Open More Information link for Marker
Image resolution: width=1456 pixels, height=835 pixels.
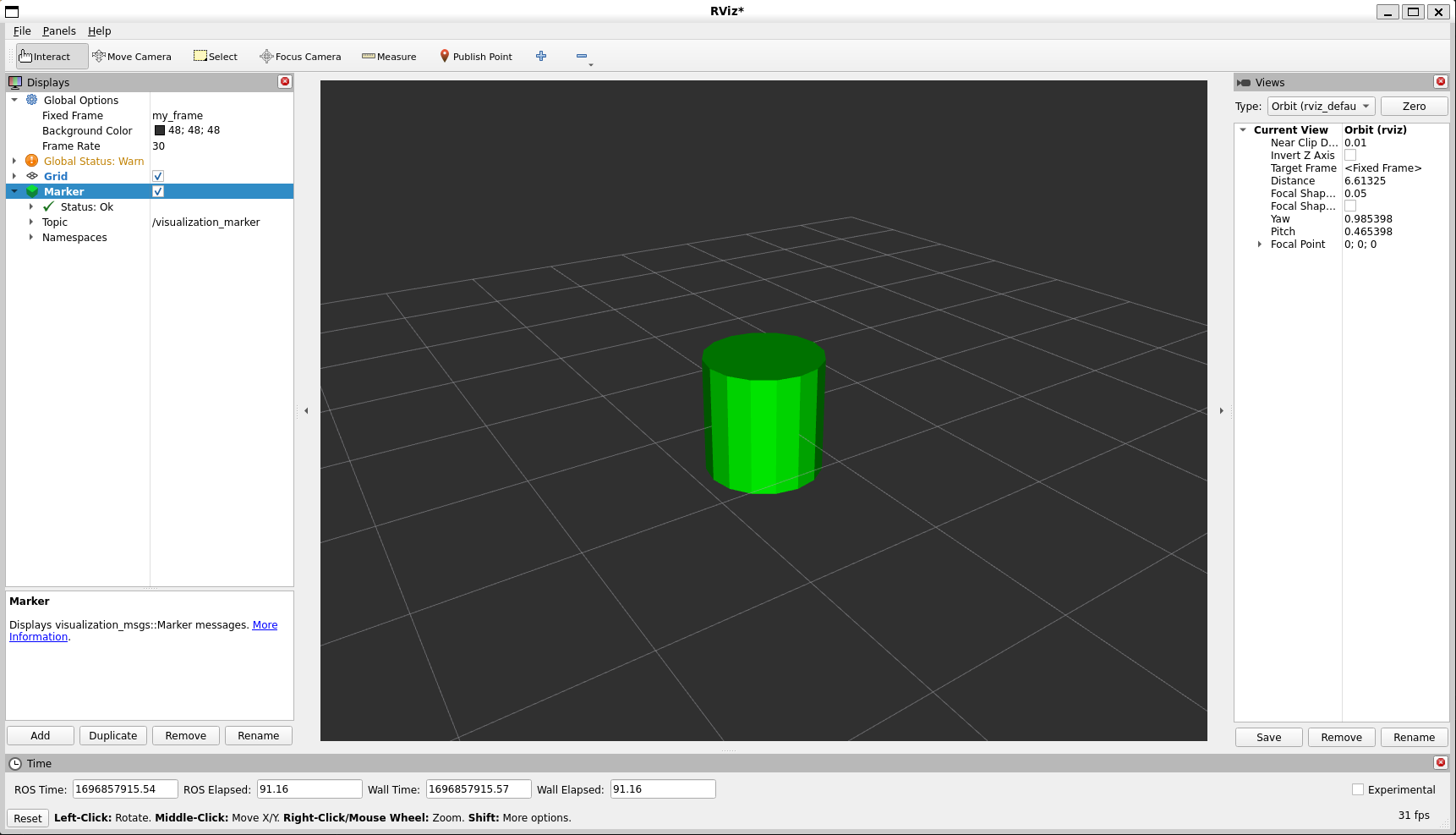coord(265,624)
